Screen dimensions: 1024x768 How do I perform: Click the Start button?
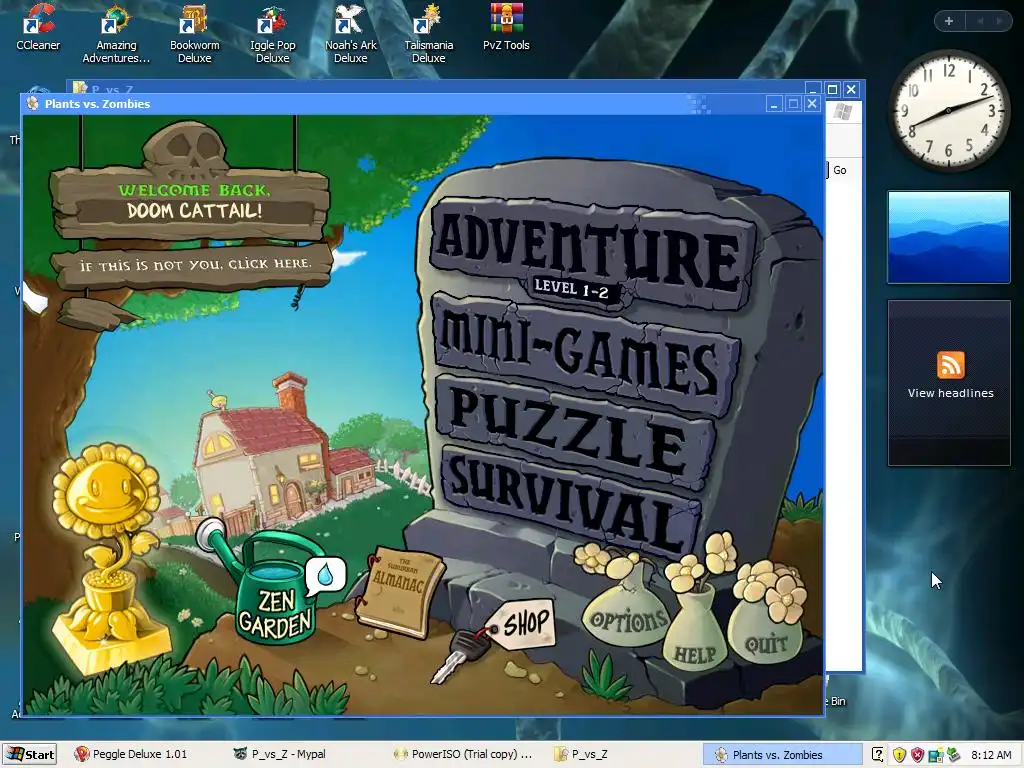pyautogui.click(x=29, y=754)
